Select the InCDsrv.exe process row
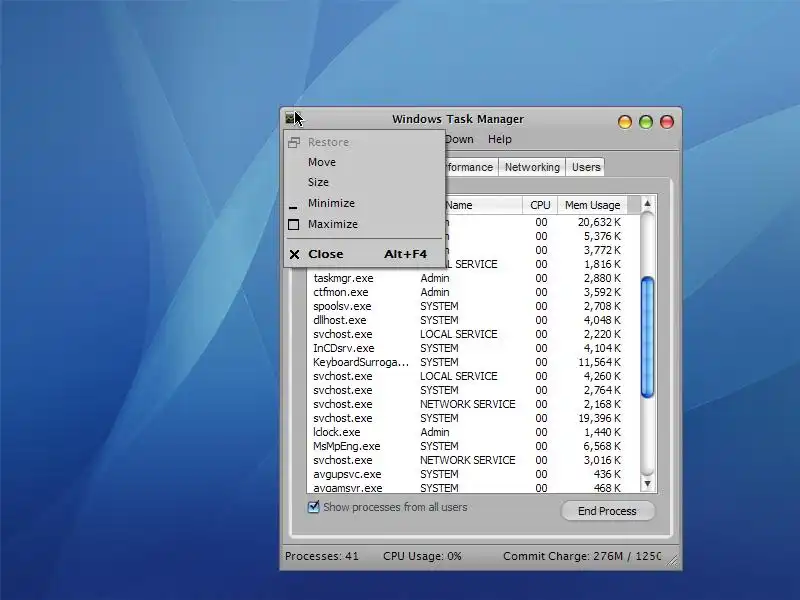The width and height of the screenshot is (800, 600). [x=472, y=348]
